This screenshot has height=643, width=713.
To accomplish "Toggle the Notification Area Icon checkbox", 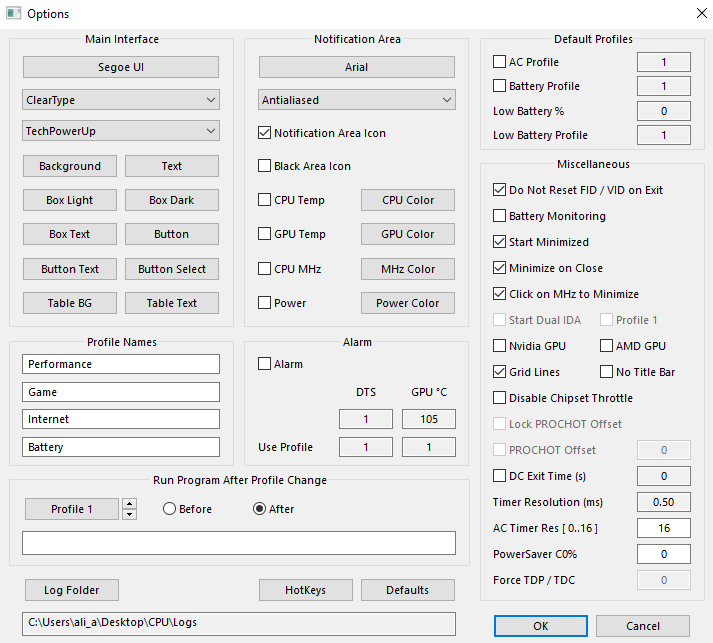I will (x=264, y=133).
